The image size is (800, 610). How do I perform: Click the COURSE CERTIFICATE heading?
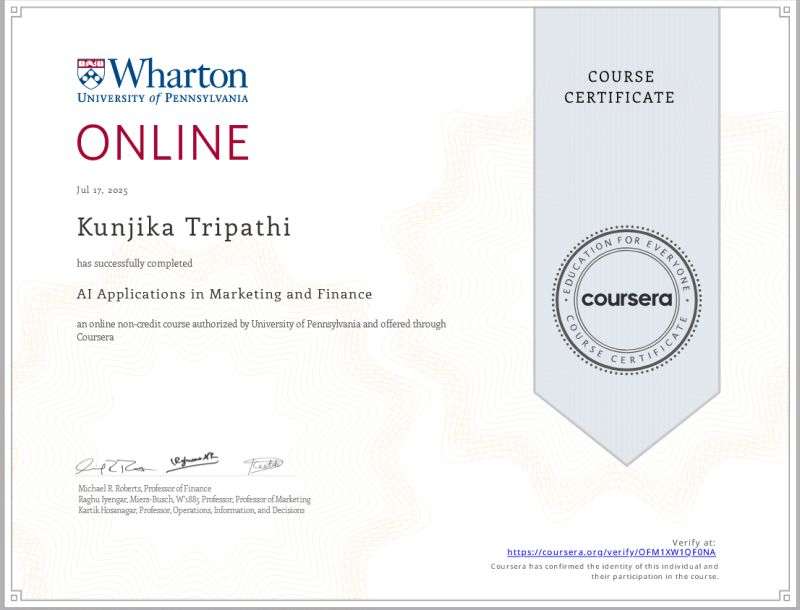pos(622,87)
